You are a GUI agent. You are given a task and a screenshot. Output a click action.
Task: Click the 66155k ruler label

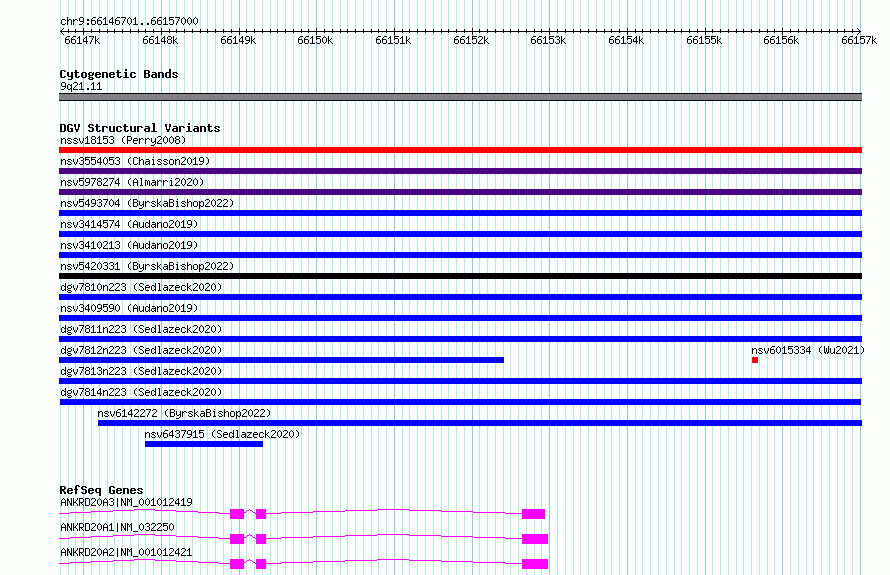pyautogui.click(x=704, y=40)
